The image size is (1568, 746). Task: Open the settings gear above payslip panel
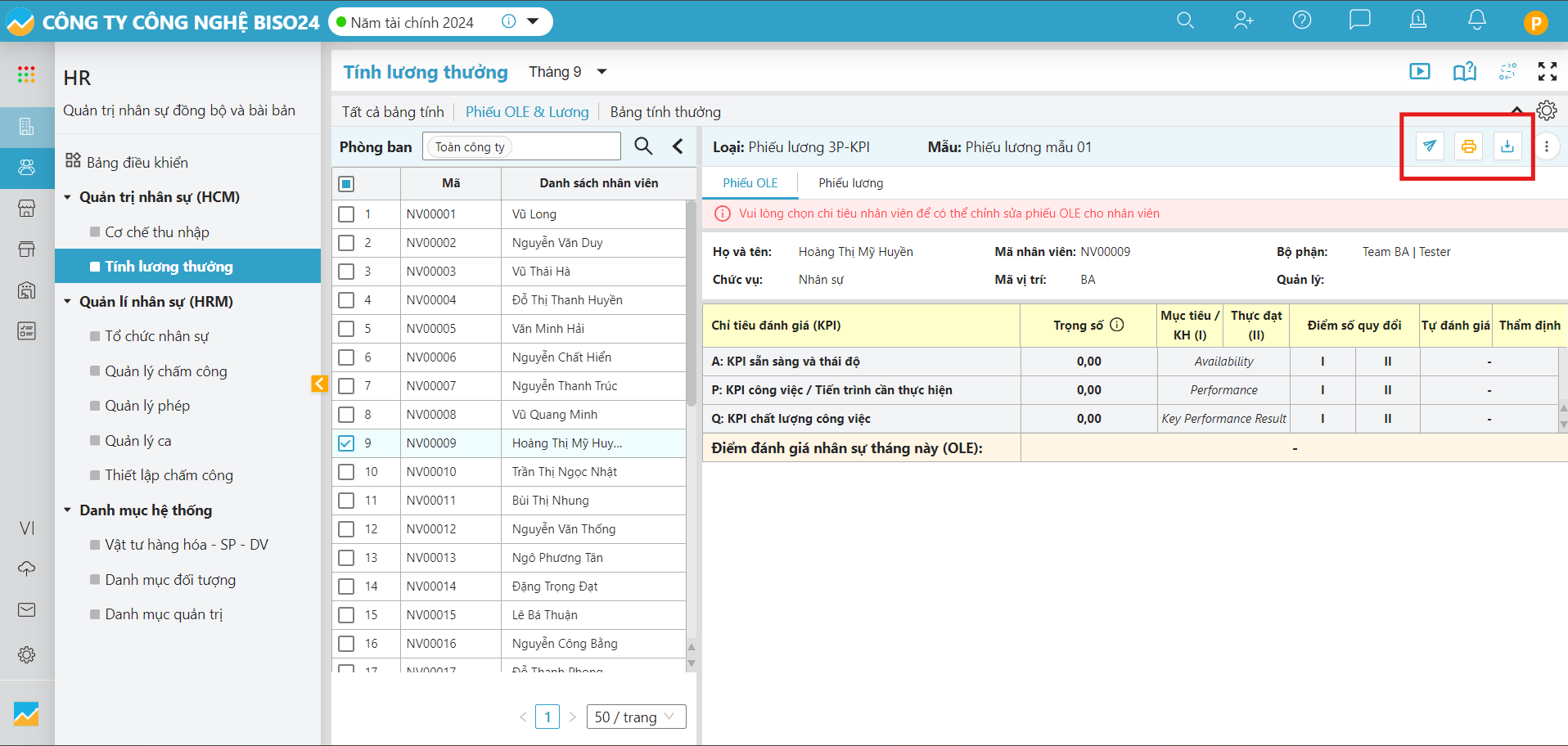pos(1546,110)
